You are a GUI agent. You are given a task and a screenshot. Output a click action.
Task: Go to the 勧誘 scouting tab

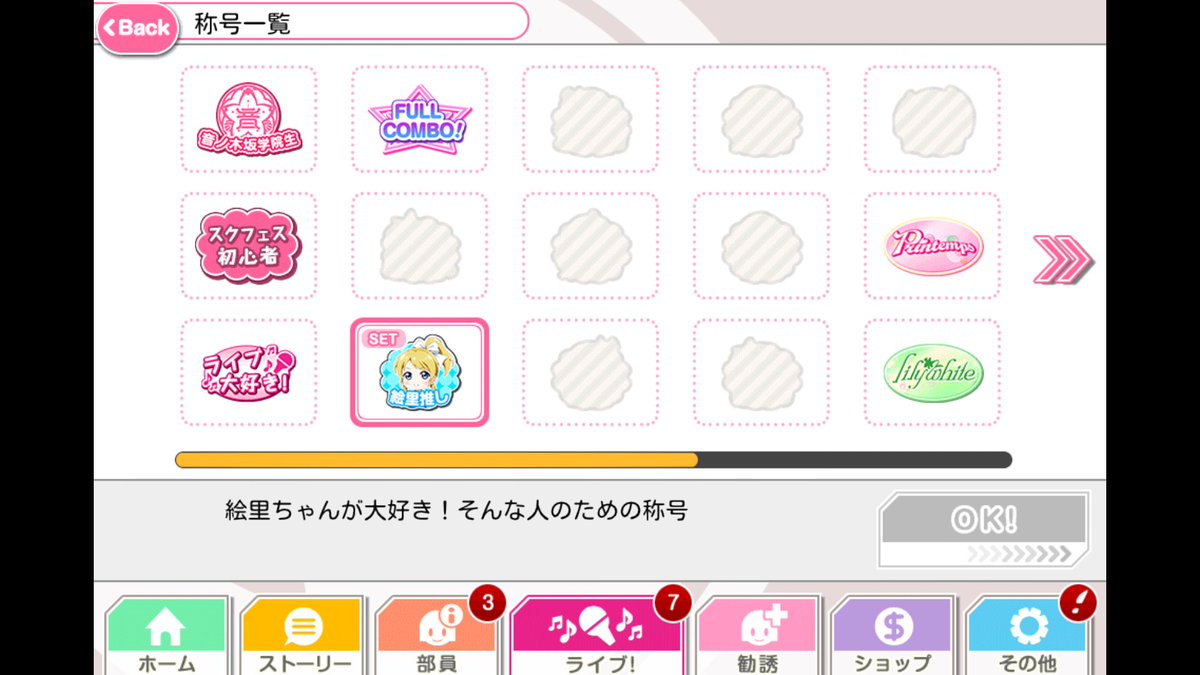(758, 636)
